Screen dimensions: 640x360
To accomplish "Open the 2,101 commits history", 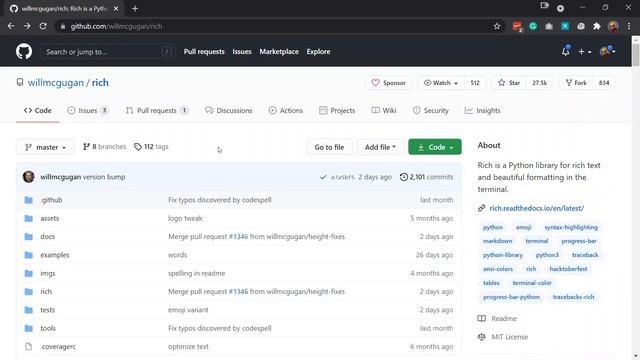I will click(x=426, y=177).
